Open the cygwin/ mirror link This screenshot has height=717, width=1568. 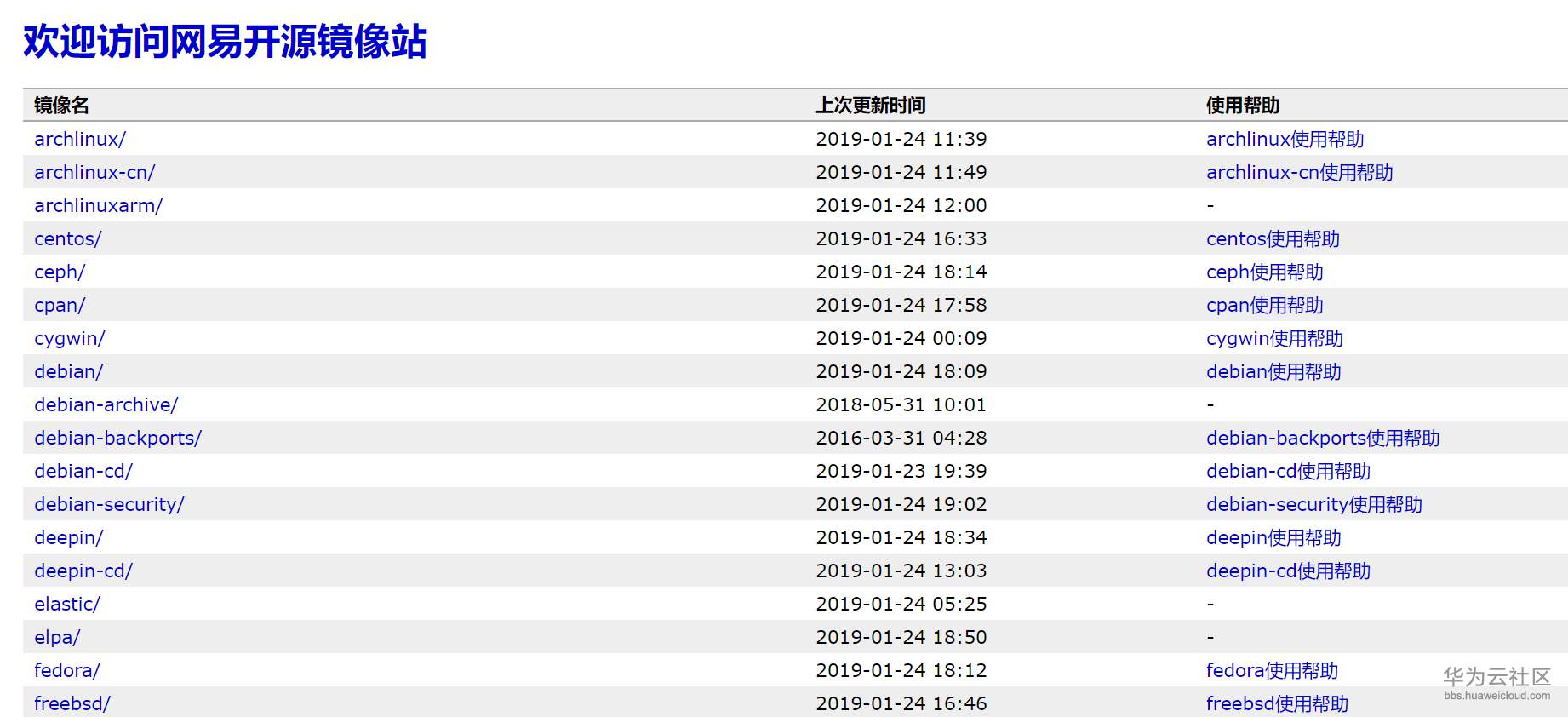tap(70, 339)
